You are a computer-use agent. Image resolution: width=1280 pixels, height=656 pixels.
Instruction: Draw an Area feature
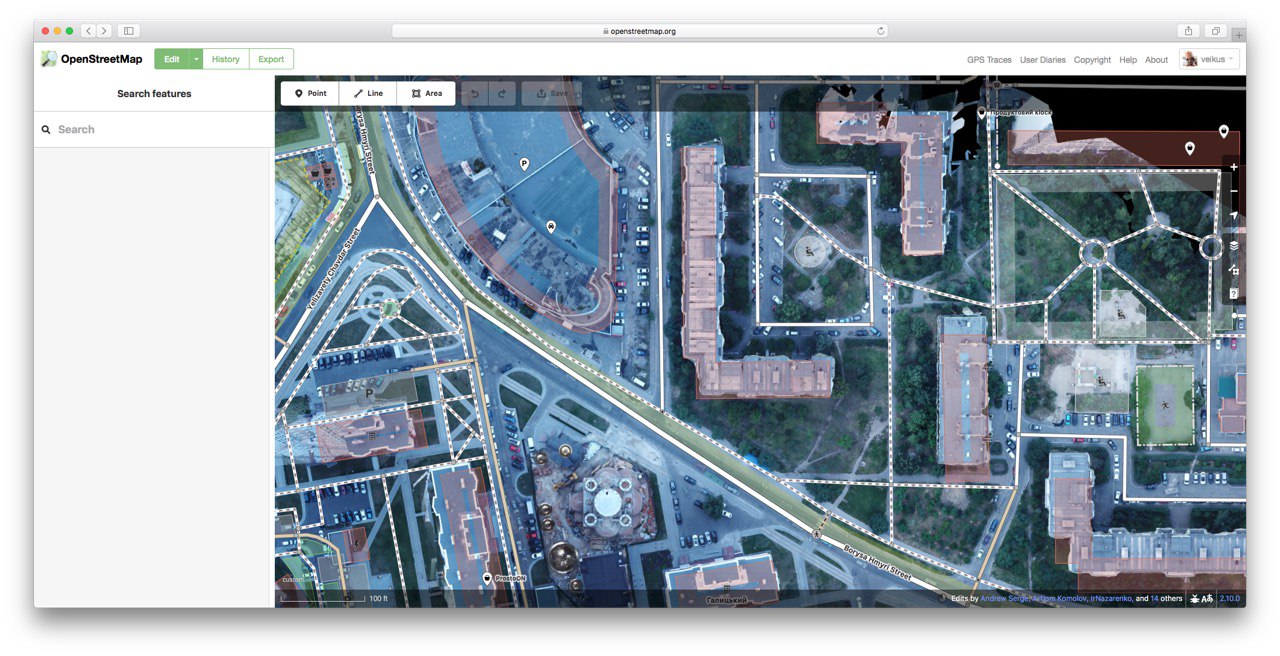click(x=426, y=93)
